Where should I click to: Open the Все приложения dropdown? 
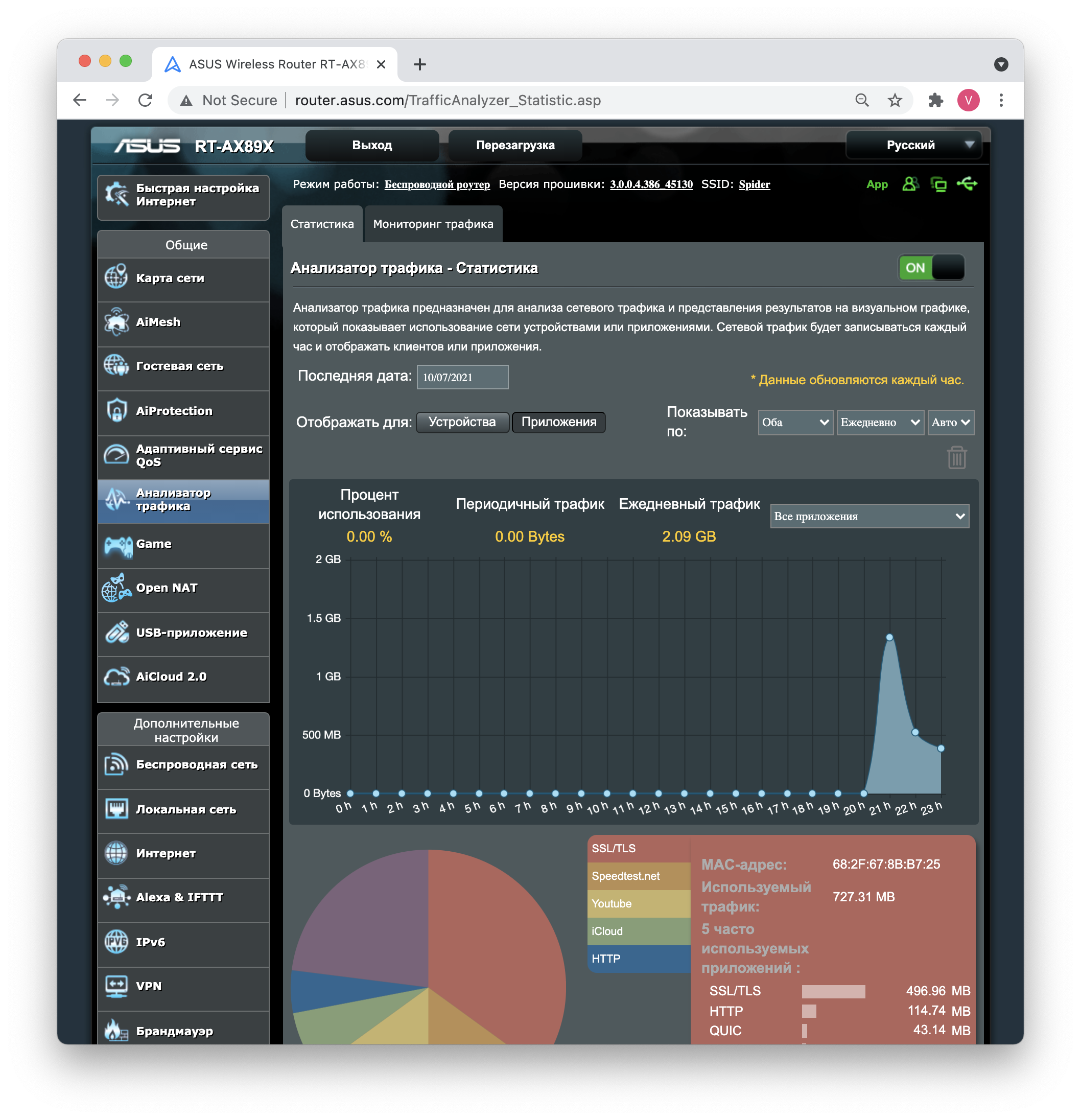coord(870,517)
